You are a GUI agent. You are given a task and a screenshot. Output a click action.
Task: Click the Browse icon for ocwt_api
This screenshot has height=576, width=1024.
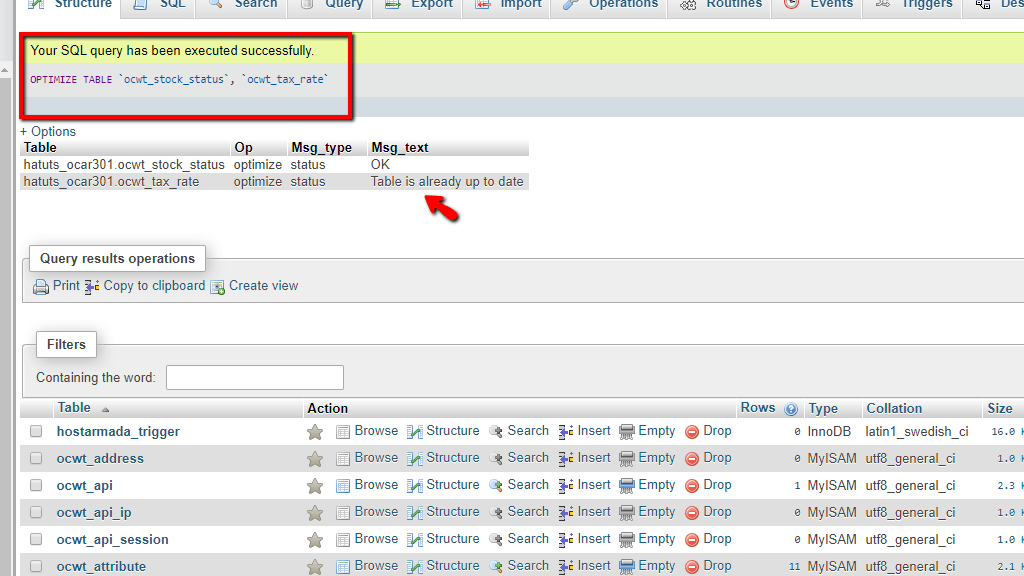pyautogui.click(x=343, y=486)
